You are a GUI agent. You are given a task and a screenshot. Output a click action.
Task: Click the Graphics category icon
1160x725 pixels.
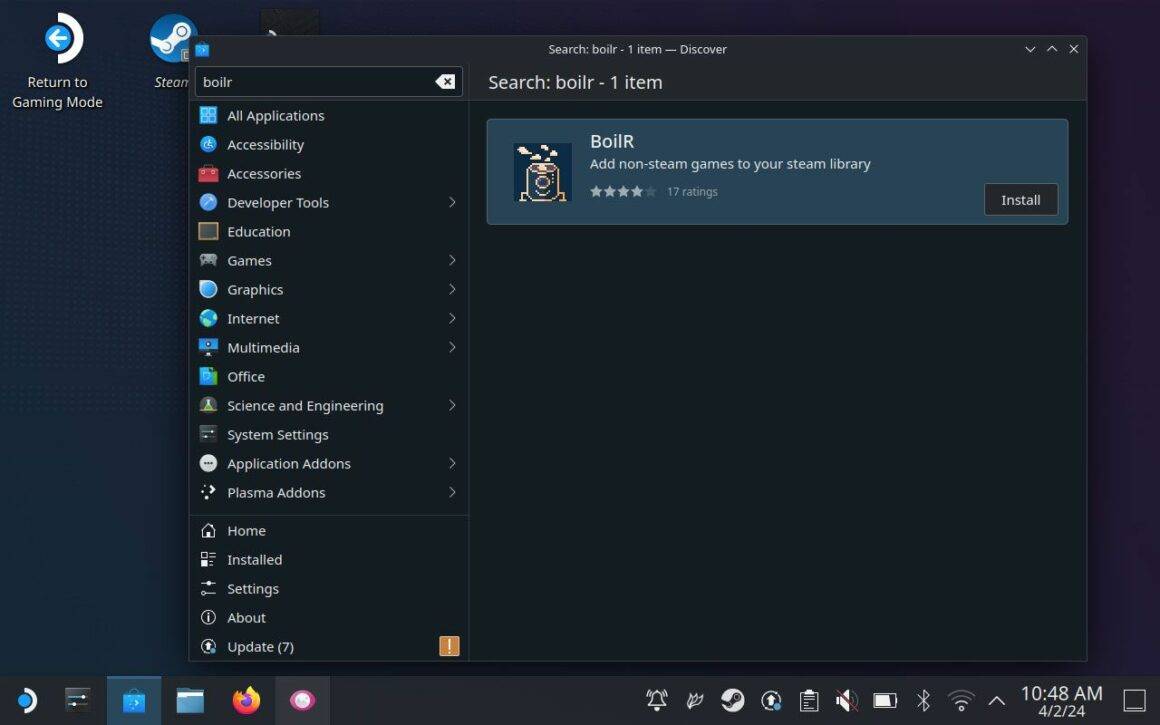(209, 289)
